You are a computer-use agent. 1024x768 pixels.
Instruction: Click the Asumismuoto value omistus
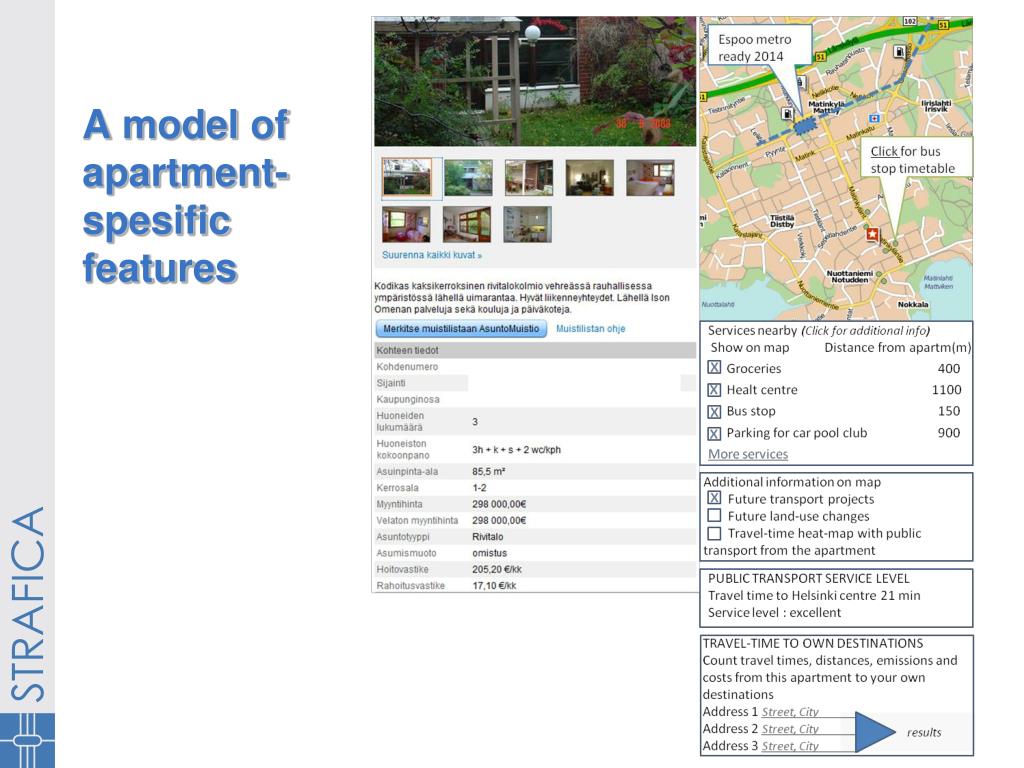pyautogui.click(x=490, y=553)
